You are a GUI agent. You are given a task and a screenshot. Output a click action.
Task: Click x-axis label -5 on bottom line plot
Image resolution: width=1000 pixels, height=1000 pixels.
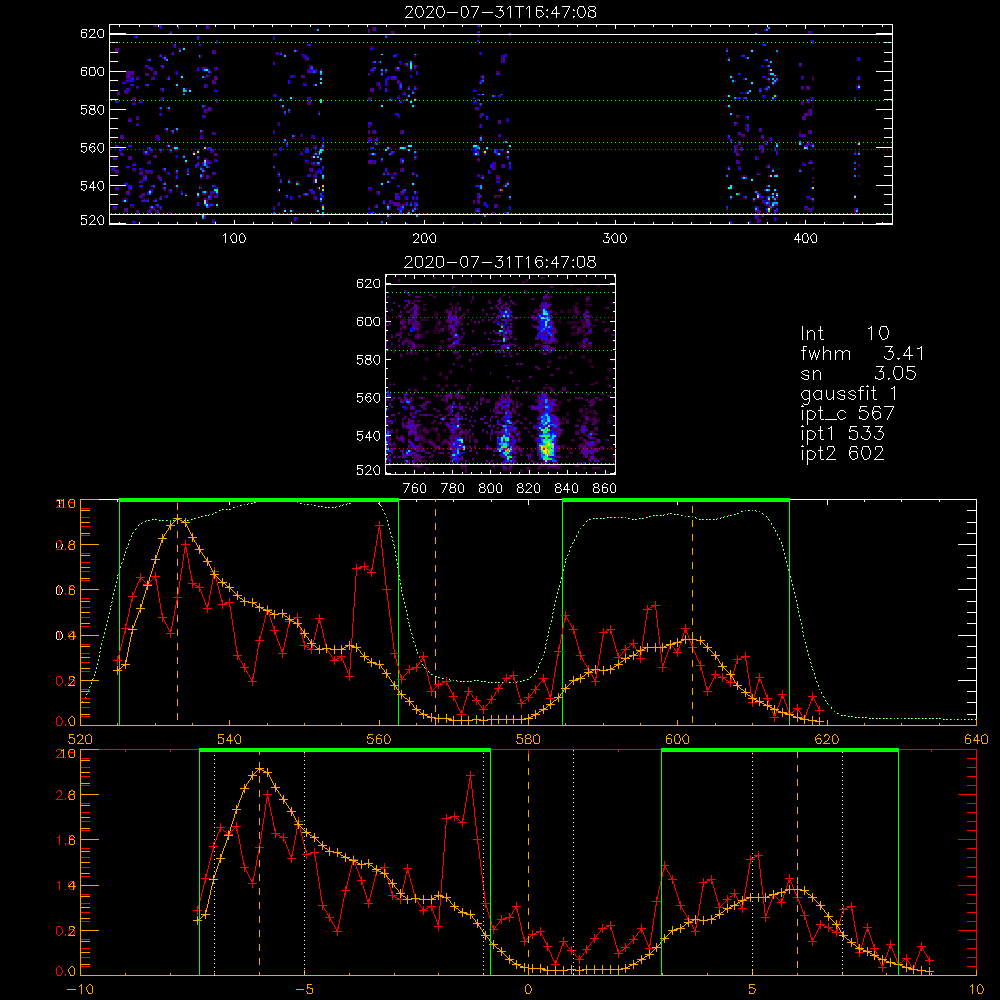click(x=305, y=990)
